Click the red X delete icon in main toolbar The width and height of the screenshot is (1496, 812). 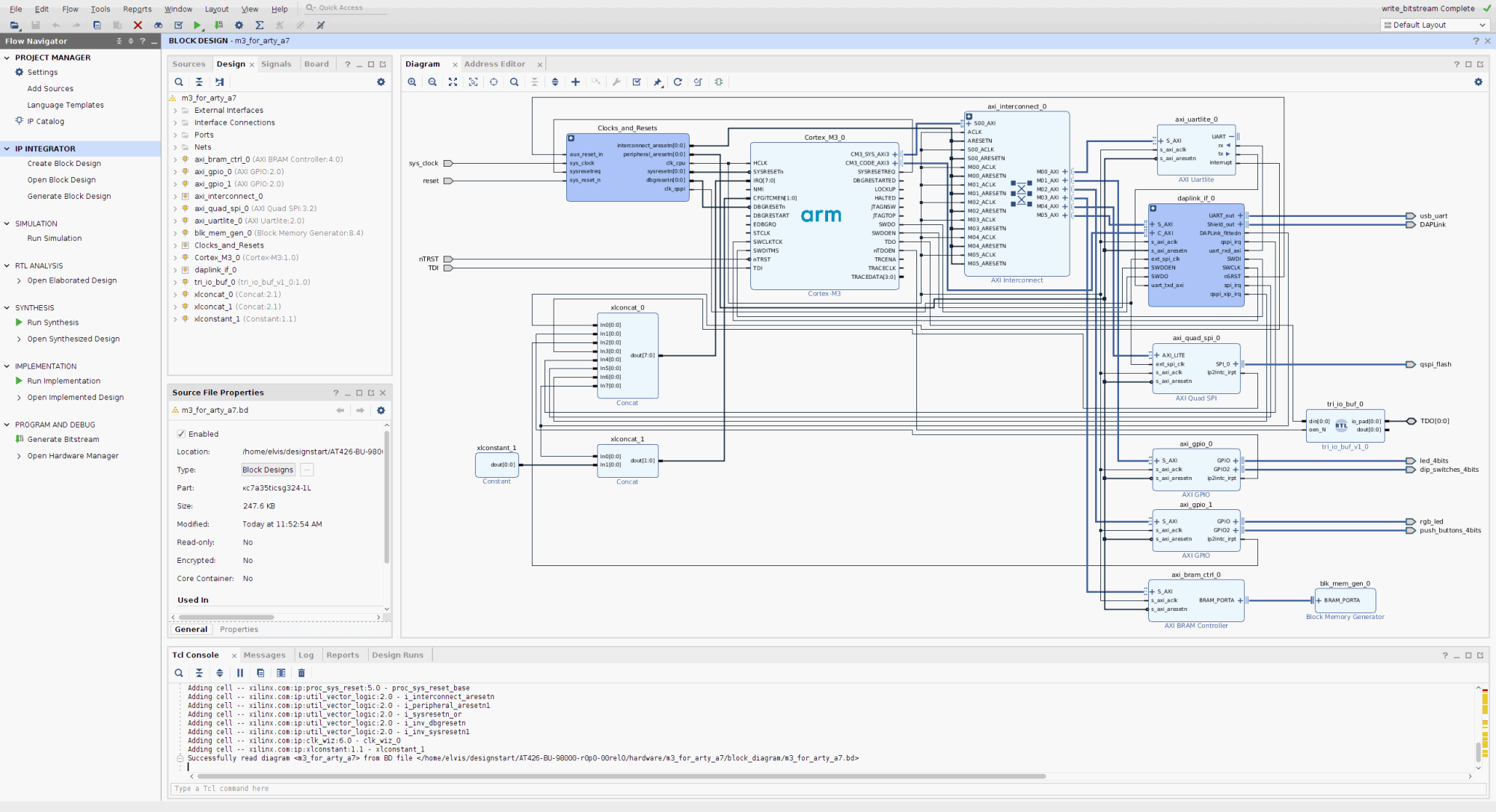138,25
